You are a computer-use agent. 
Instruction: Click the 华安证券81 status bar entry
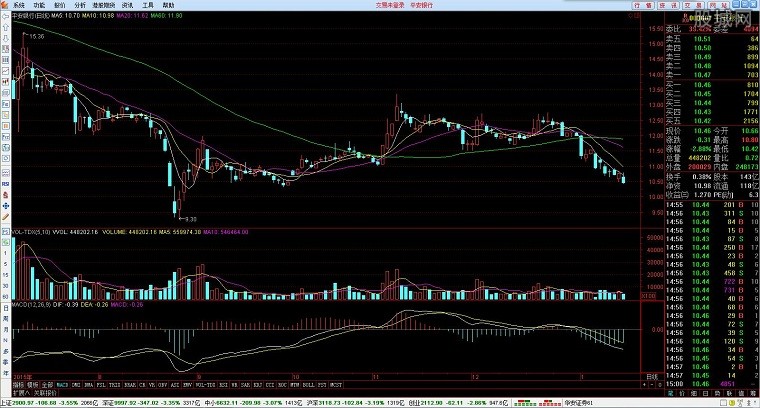pyautogui.click(x=579, y=403)
